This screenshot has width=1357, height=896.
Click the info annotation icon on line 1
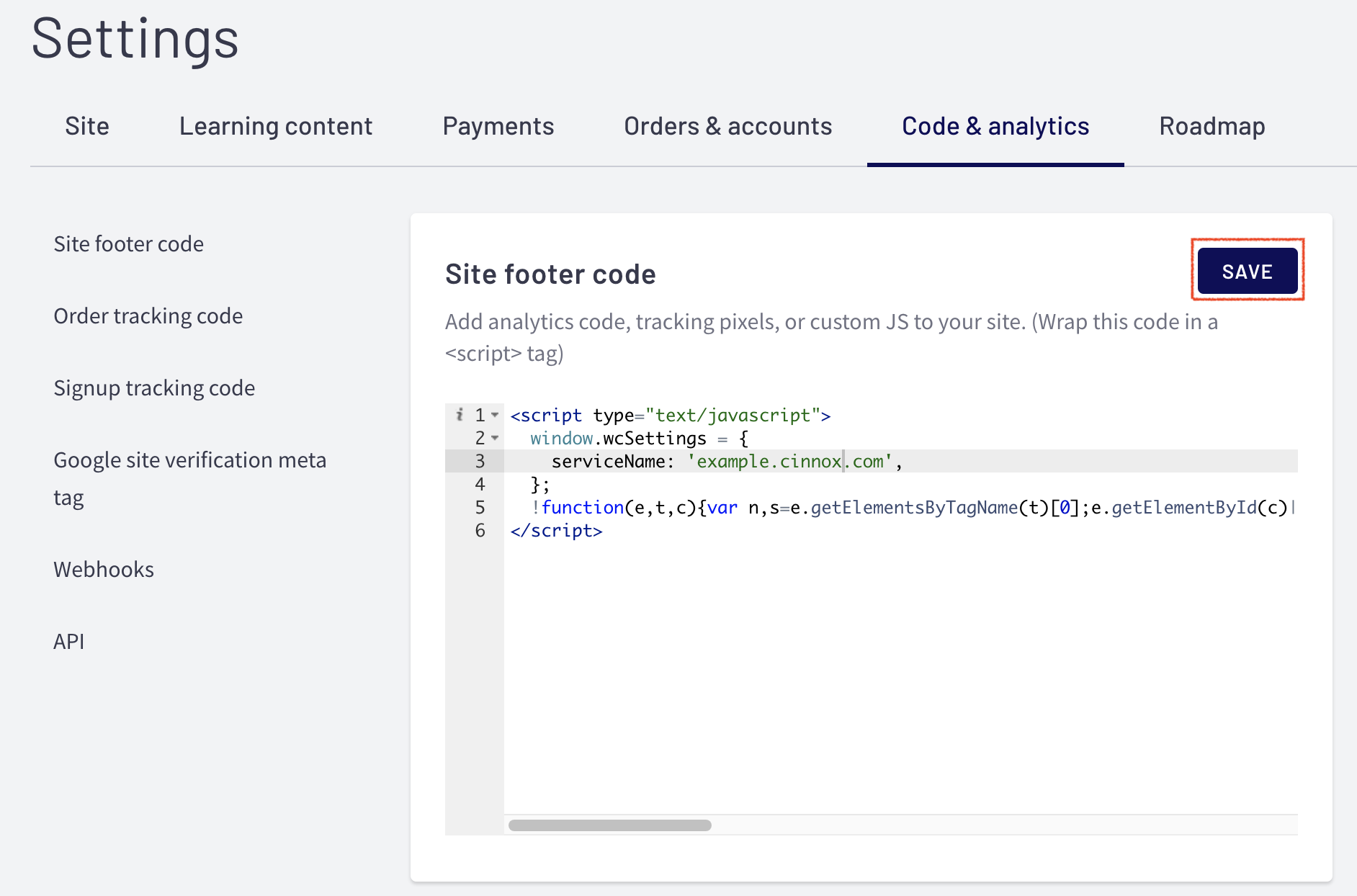(x=460, y=415)
